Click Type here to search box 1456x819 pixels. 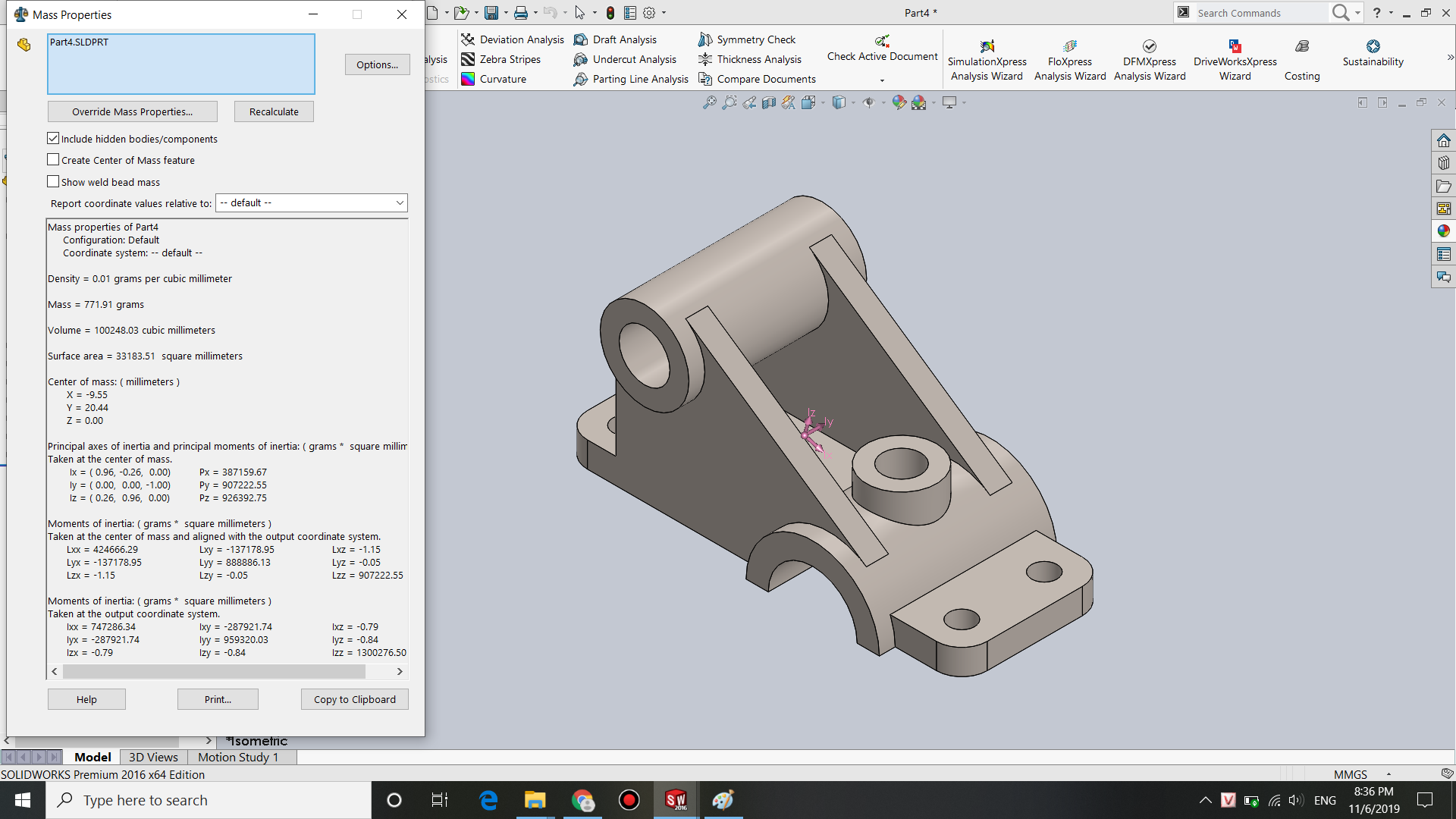point(209,800)
